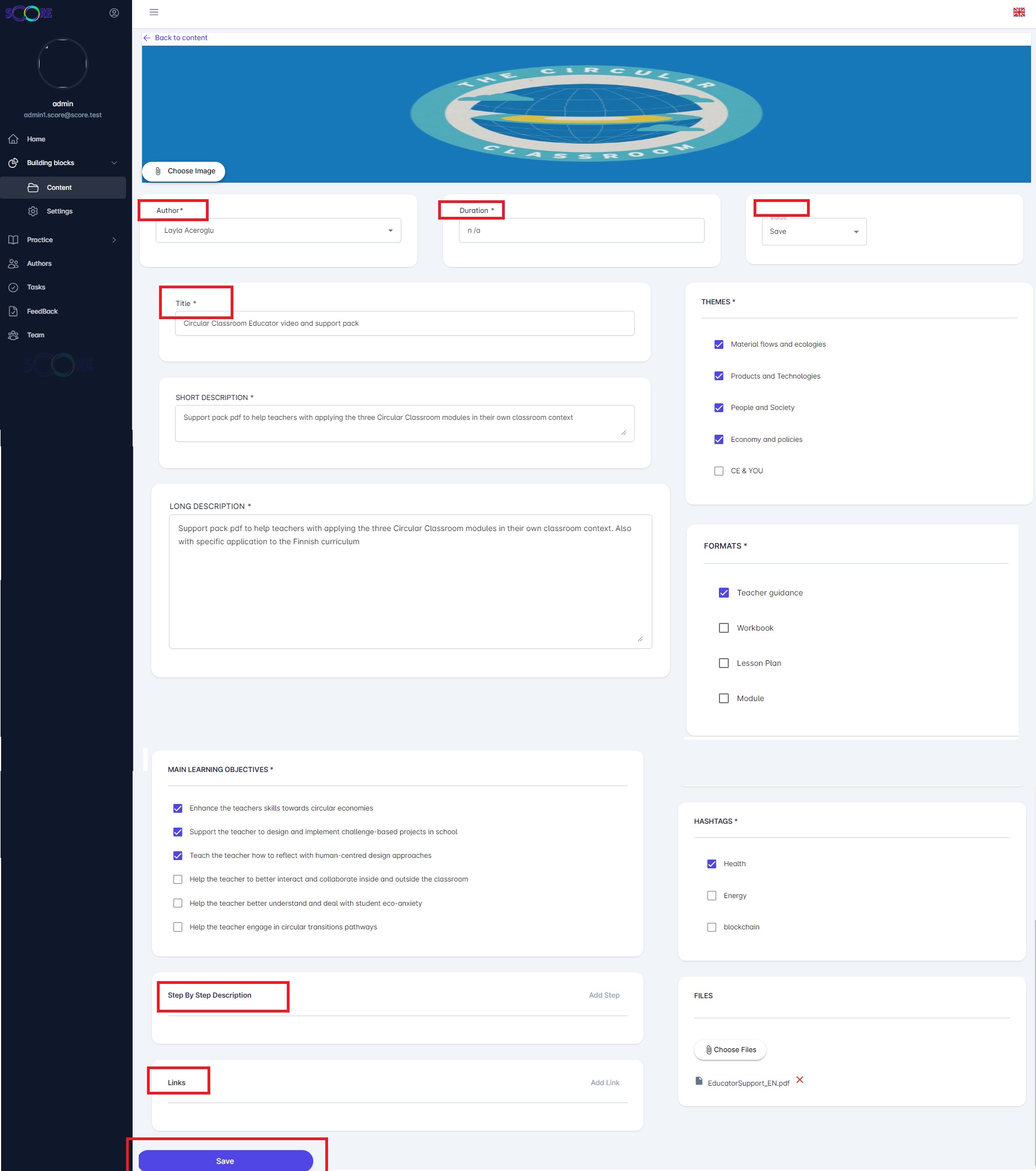This screenshot has width=1036, height=1171.
Task: Remove EducatorSupport_EN.pdf with red X
Action: click(x=799, y=1079)
